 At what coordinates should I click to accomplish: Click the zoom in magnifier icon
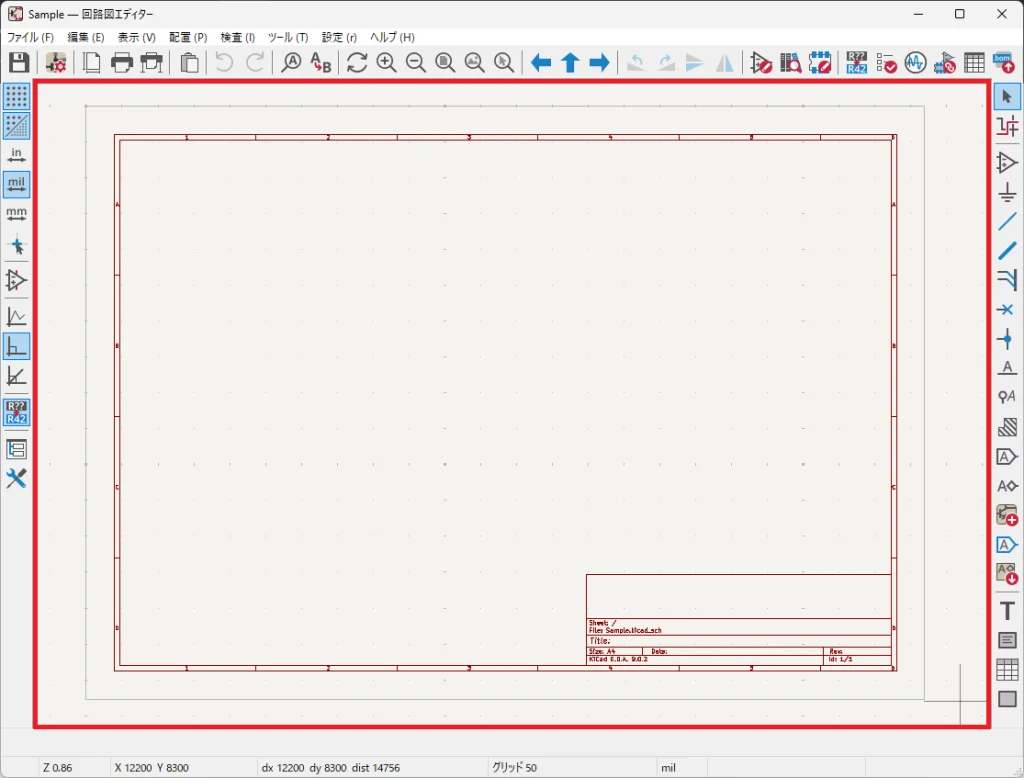click(x=386, y=63)
